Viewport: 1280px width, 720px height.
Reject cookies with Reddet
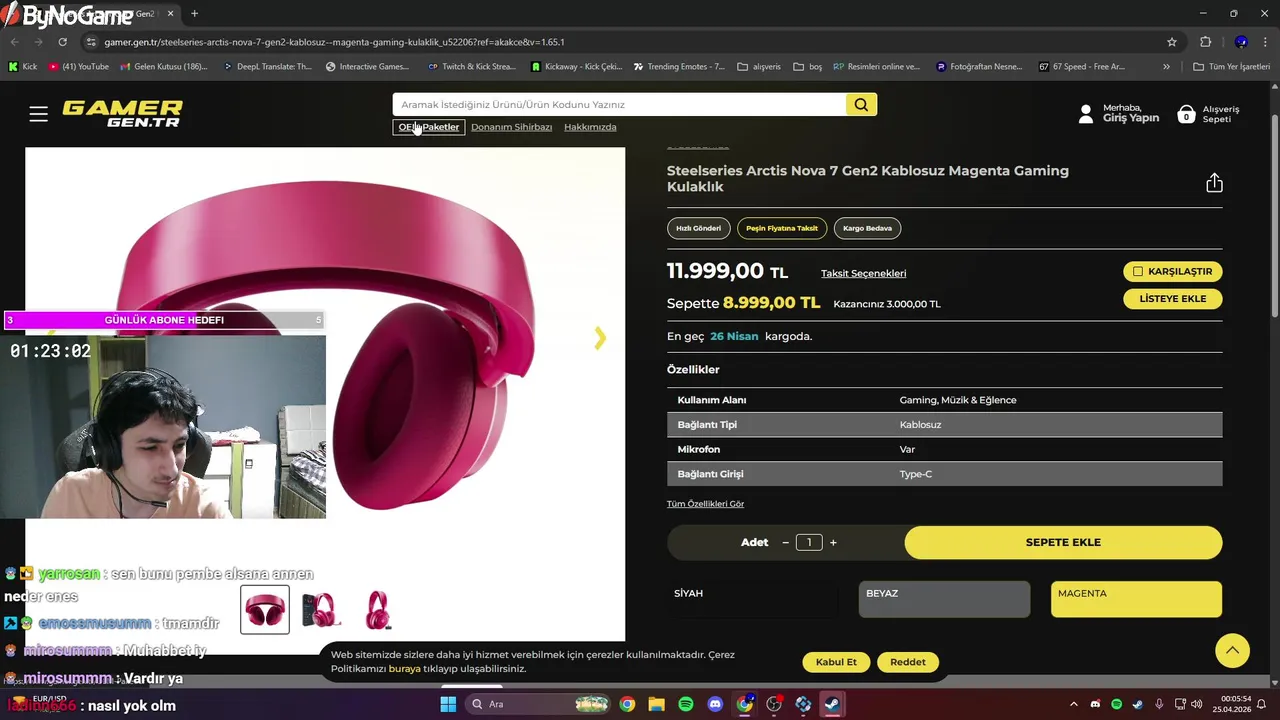[908, 662]
